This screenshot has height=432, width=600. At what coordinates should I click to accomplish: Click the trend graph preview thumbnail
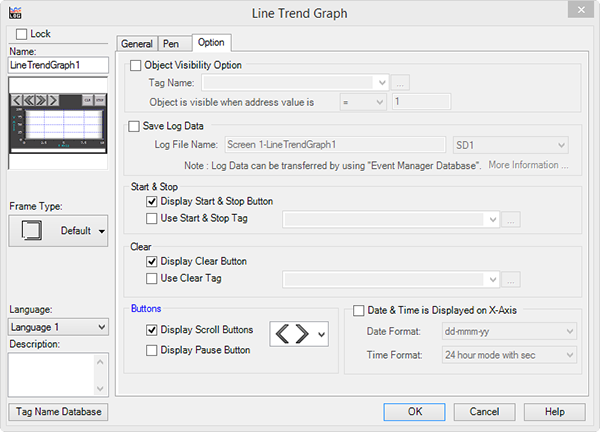tap(58, 123)
